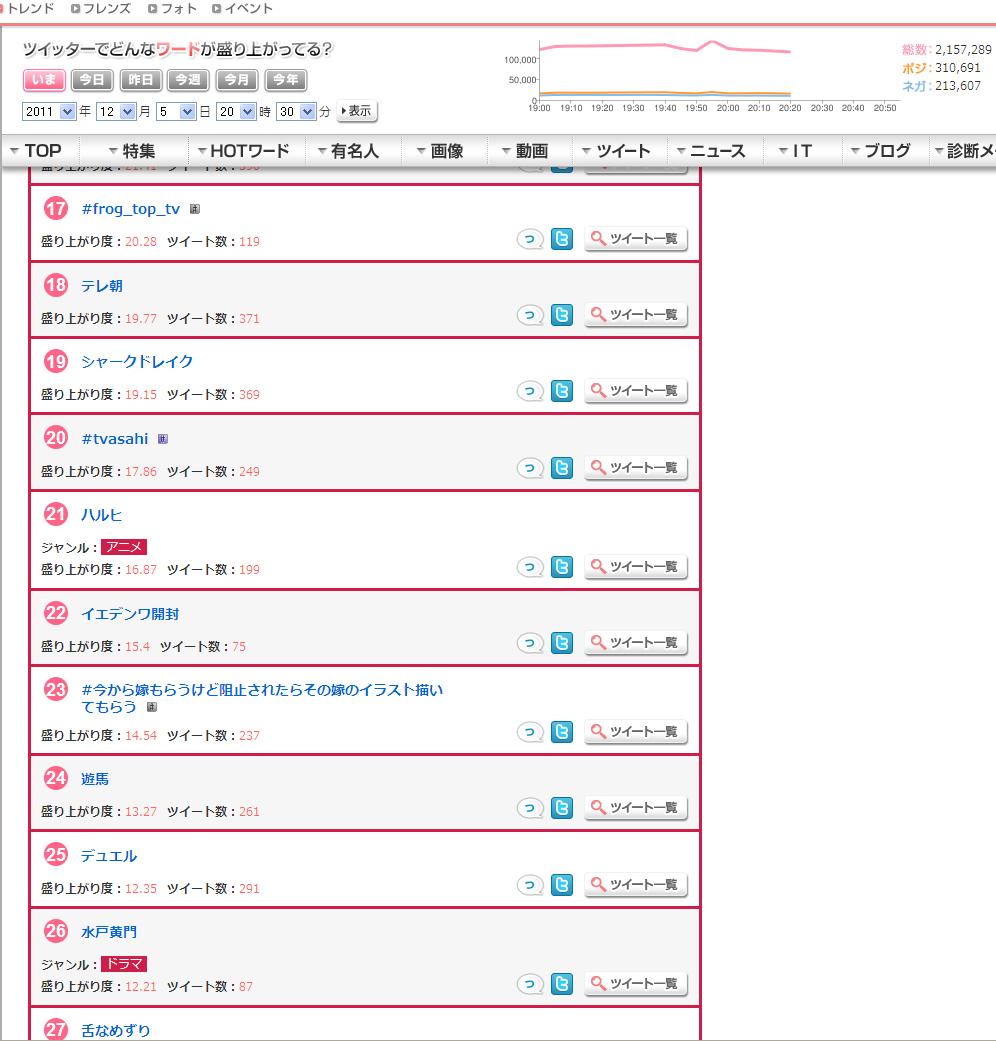Click speech bubble icon for イエデンワ開封 row
The image size is (996, 1041).
click(x=530, y=643)
